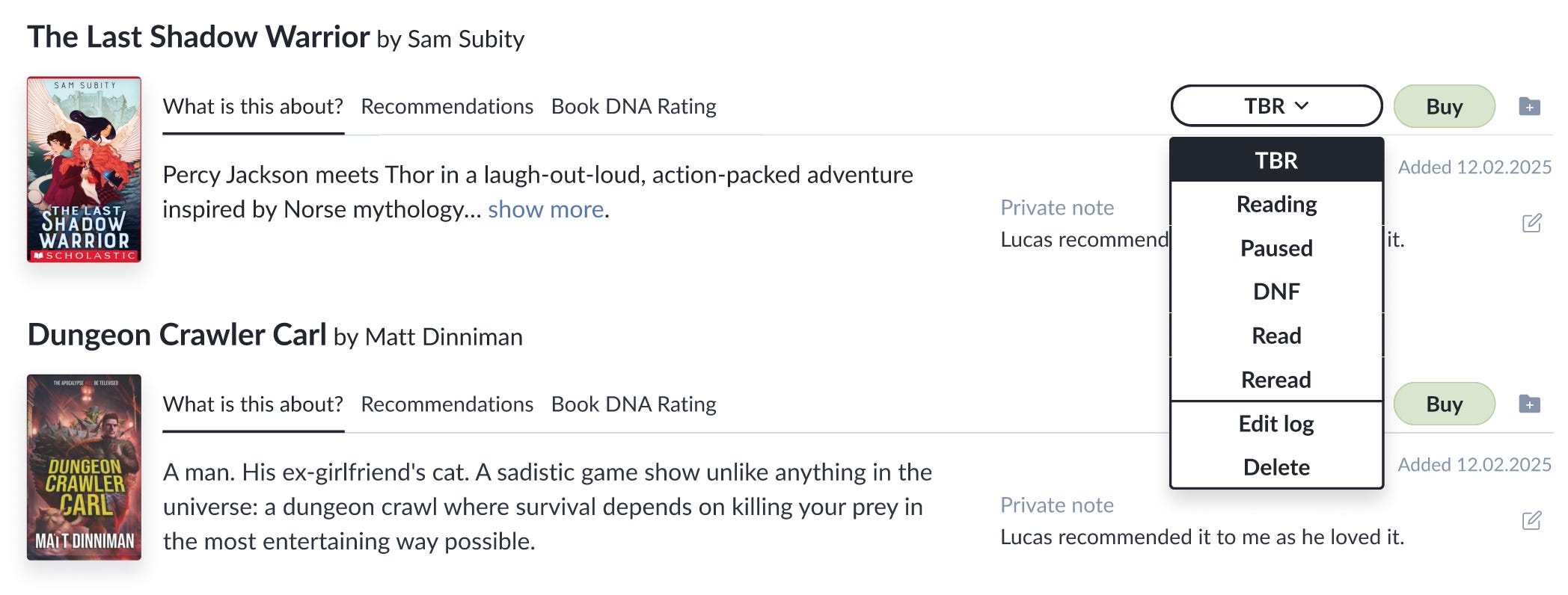Open Edit log from dropdown
Screen dimensions: 1568x595
pyautogui.click(x=1275, y=424)
